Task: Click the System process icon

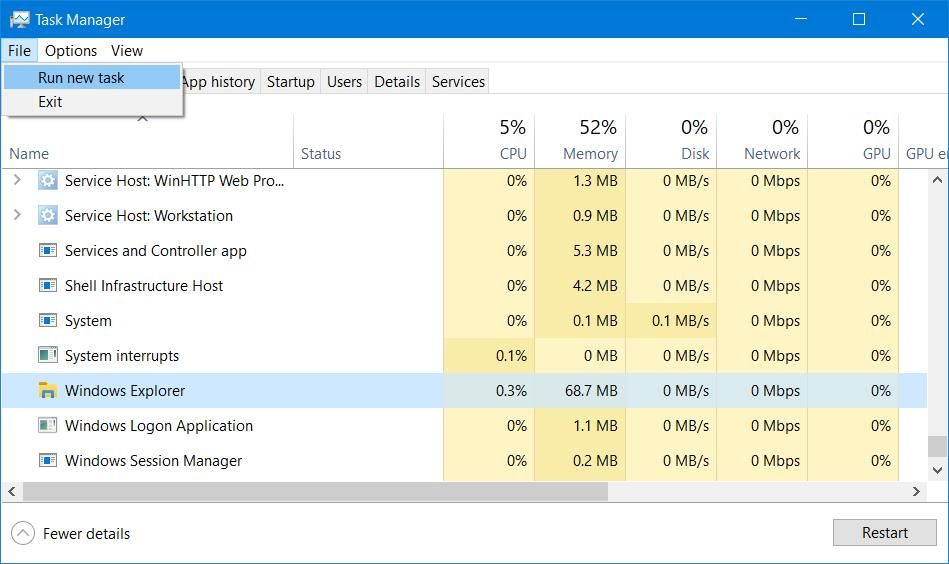Action: point(48,320)
